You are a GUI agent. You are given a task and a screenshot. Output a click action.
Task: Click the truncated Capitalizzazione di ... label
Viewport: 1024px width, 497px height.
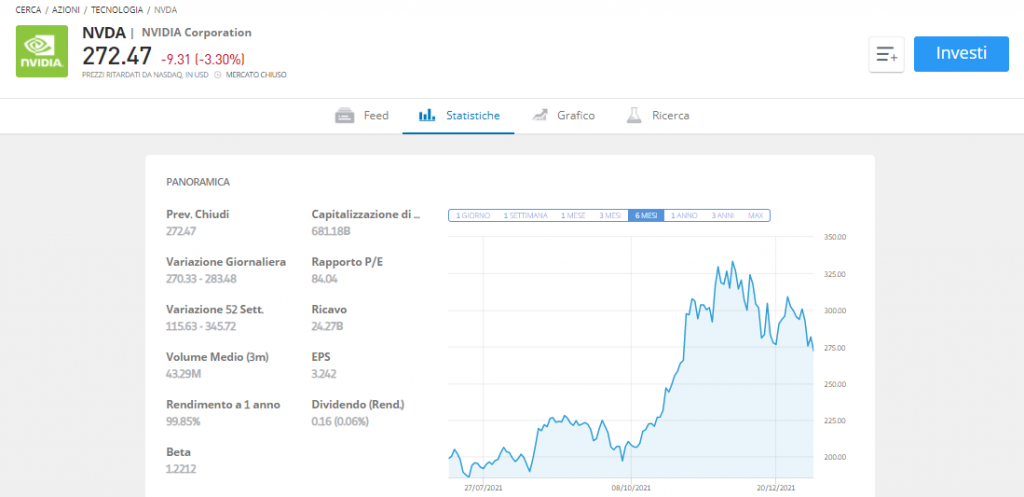[x=366, y=214]
